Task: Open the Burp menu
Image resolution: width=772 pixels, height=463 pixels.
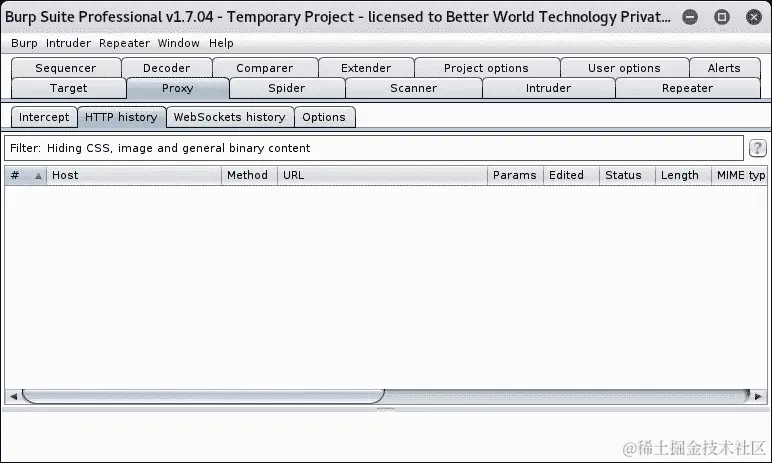Action: pos(24,43)
